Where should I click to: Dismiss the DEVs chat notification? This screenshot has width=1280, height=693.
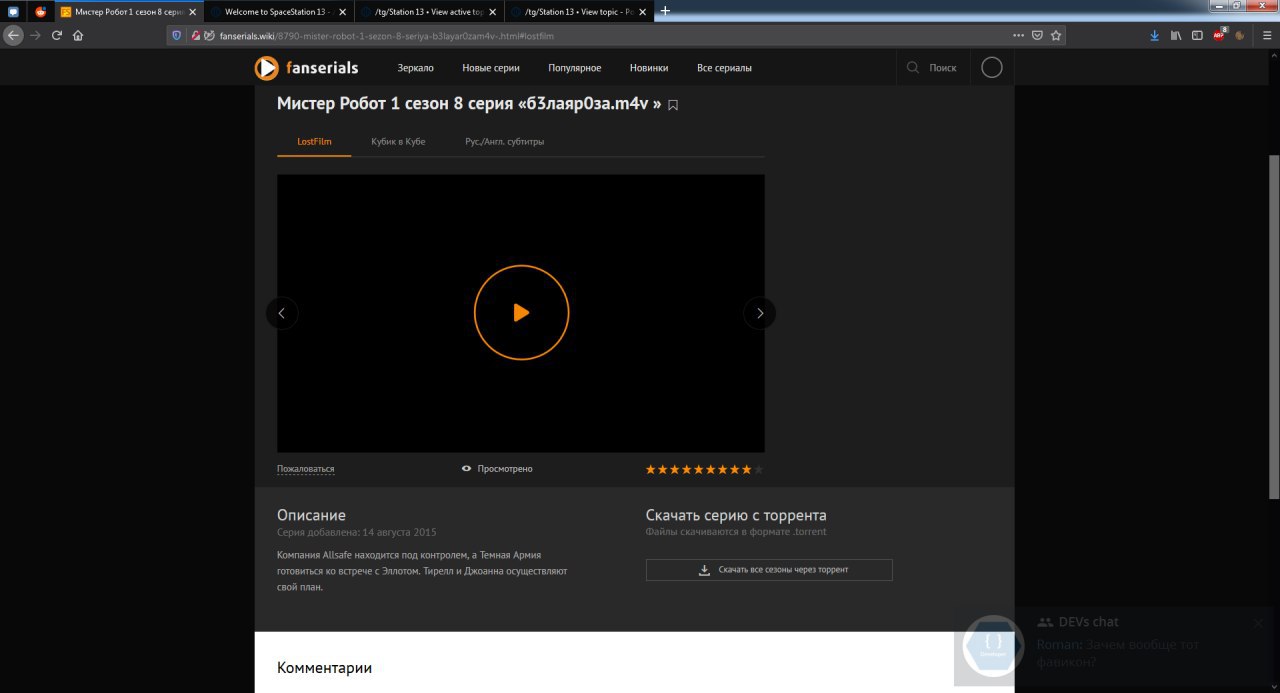click(1259, 623)
